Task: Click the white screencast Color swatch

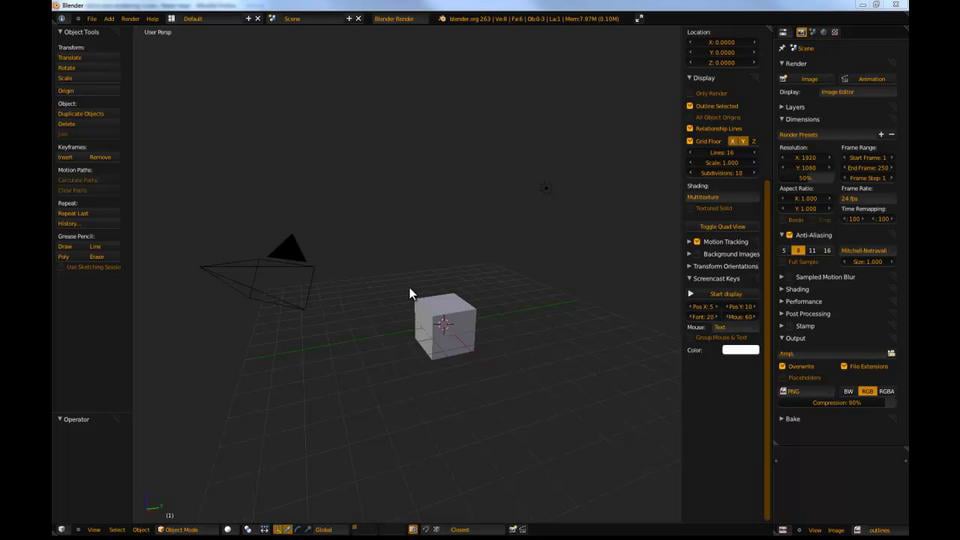Action: (741, 350)
